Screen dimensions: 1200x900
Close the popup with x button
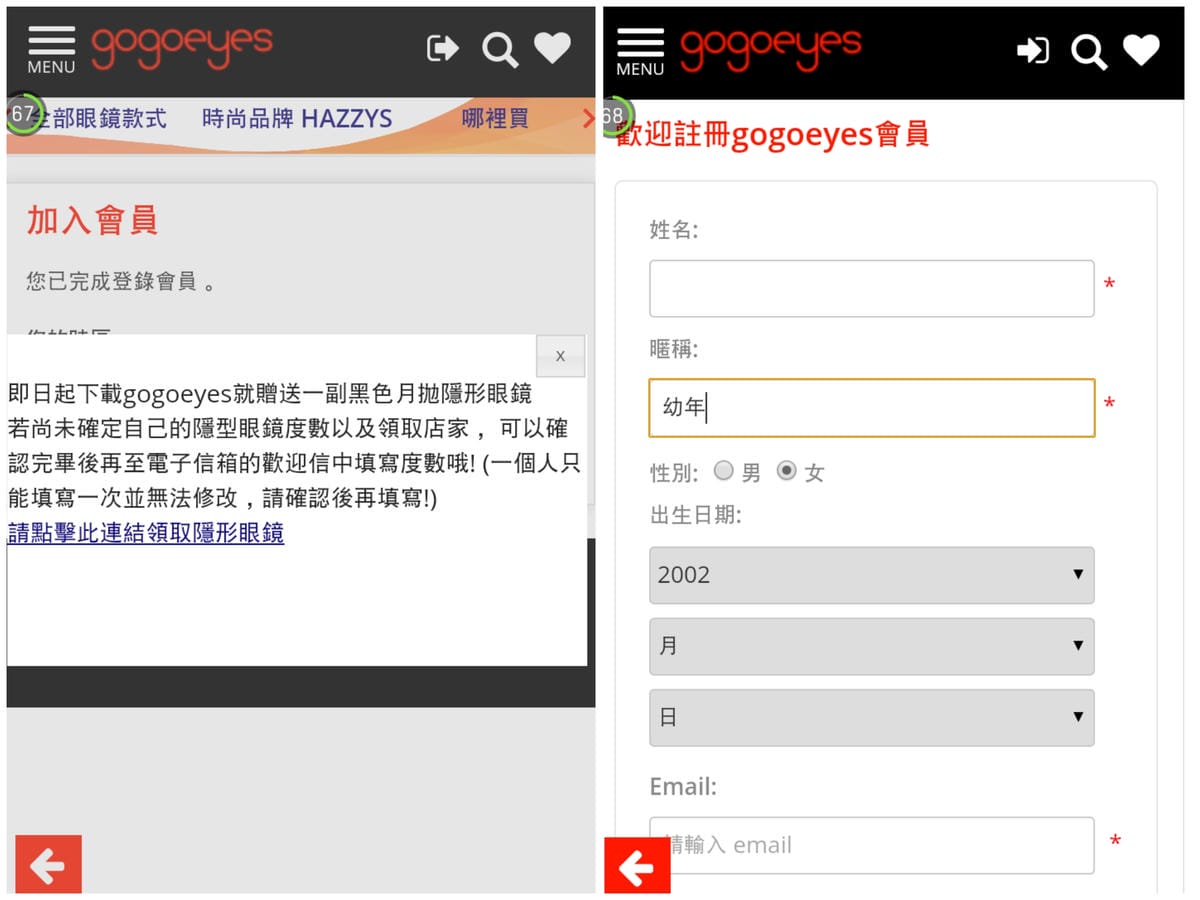[x=560, y=356]
